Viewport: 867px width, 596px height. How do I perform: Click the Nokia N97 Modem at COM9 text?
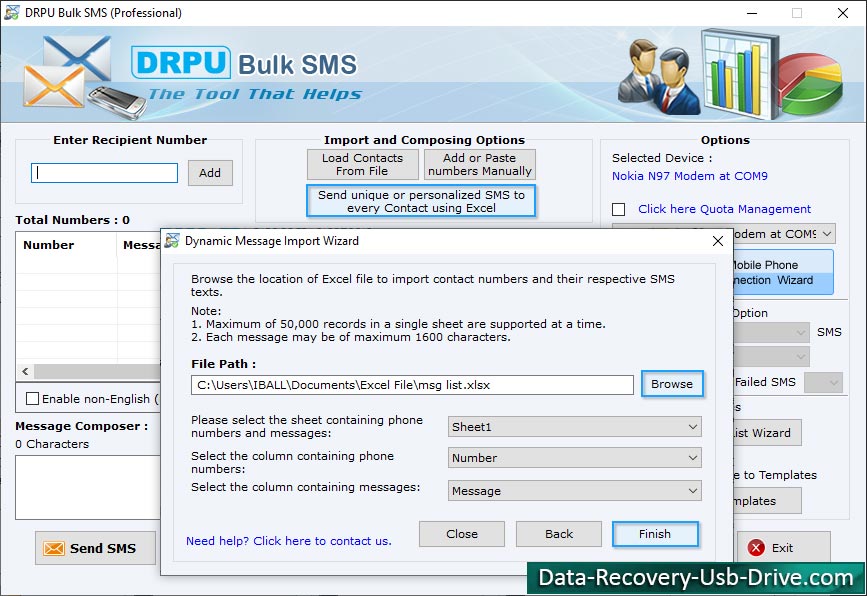coord(690,176)
